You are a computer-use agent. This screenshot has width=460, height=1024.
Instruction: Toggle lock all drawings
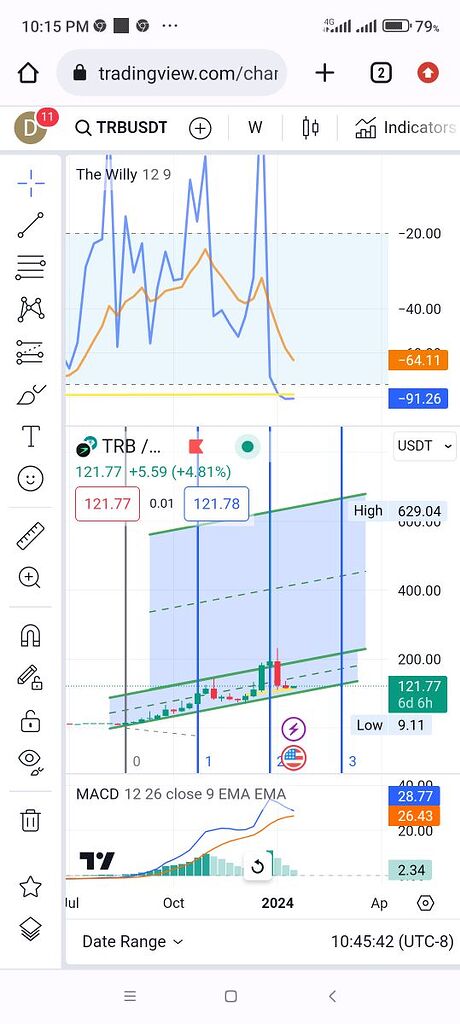tap(31, 721)
